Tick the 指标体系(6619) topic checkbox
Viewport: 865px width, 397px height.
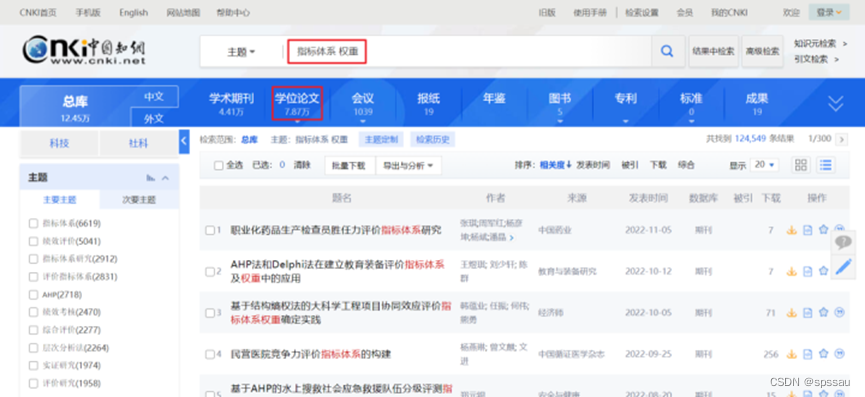(x=33, y=223)
